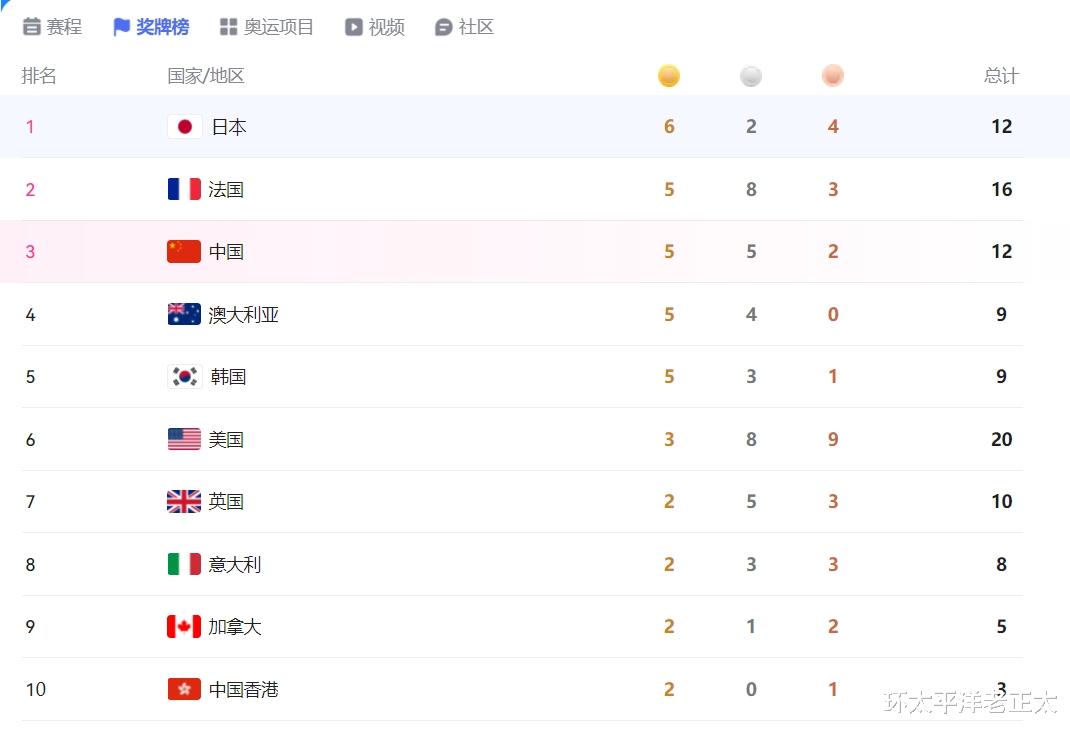This screenshot has height=731, width=1070.
Task: Click the South Korea flag icon
Action: [x=184, y=376]
